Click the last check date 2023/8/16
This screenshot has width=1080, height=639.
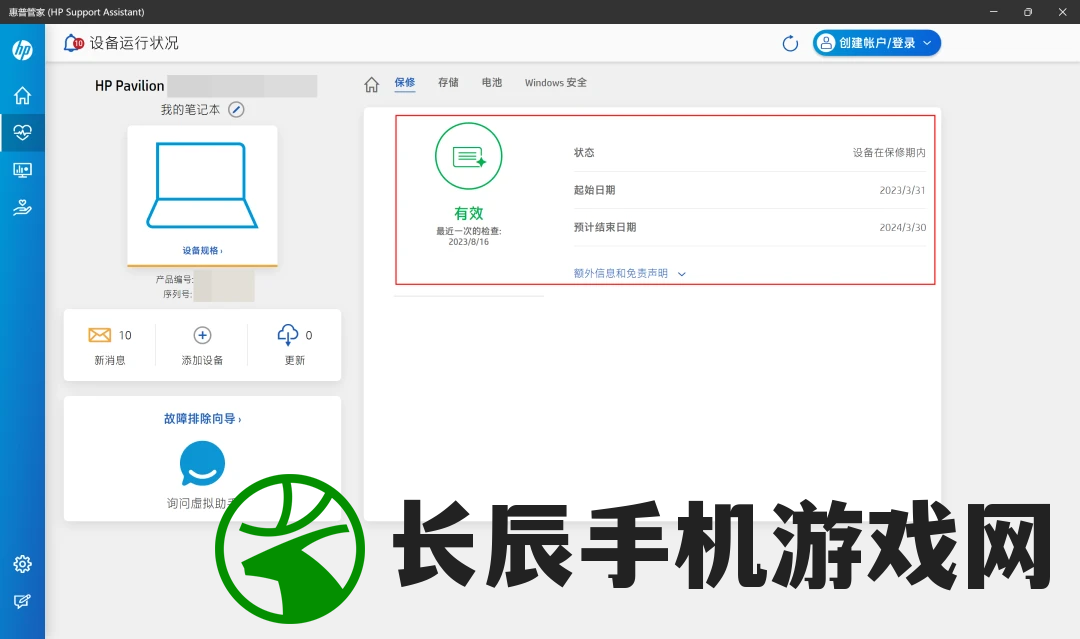(x=468, y=242)
